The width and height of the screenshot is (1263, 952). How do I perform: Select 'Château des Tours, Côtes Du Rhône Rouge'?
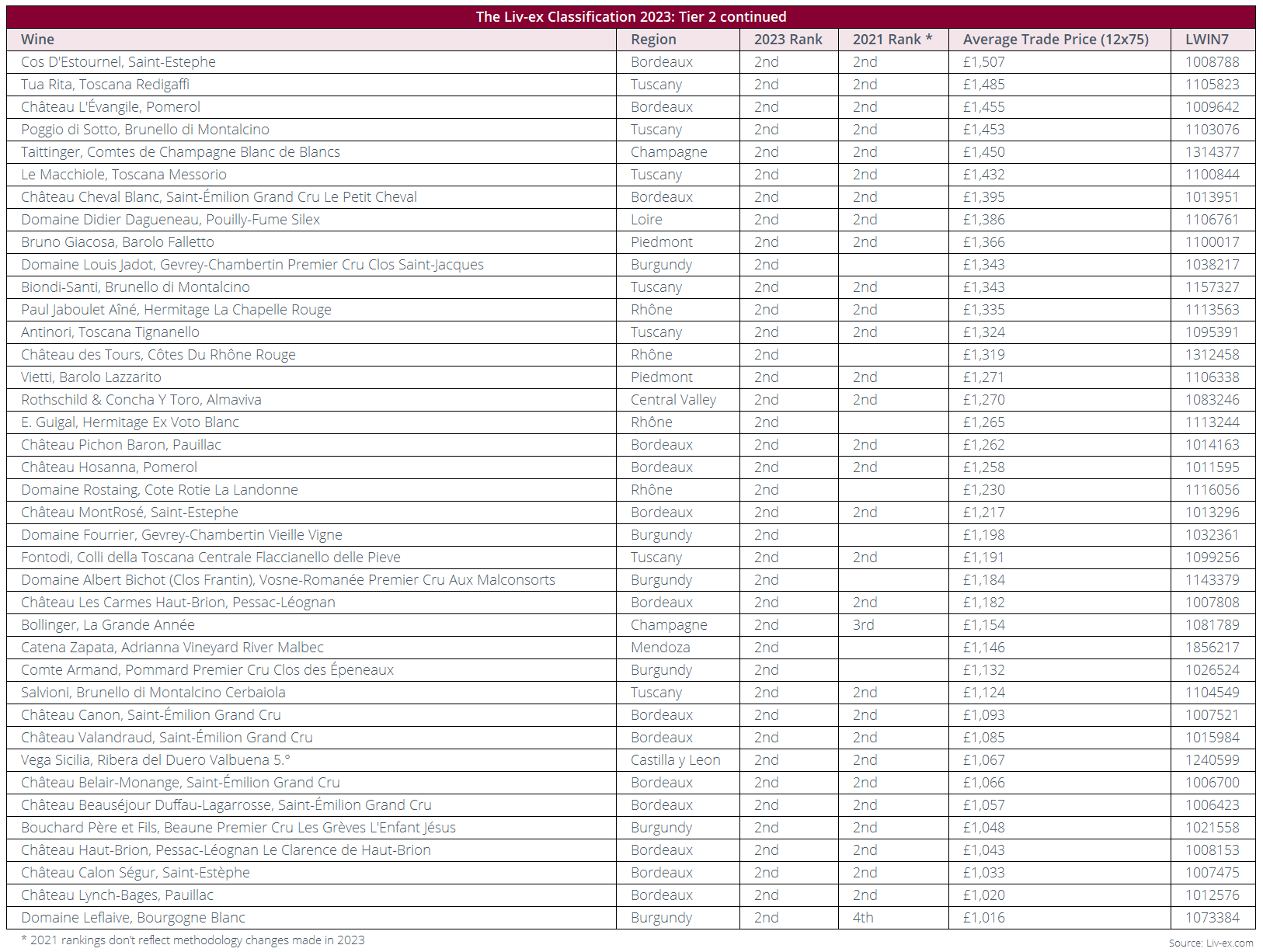[x=158, y=355]
